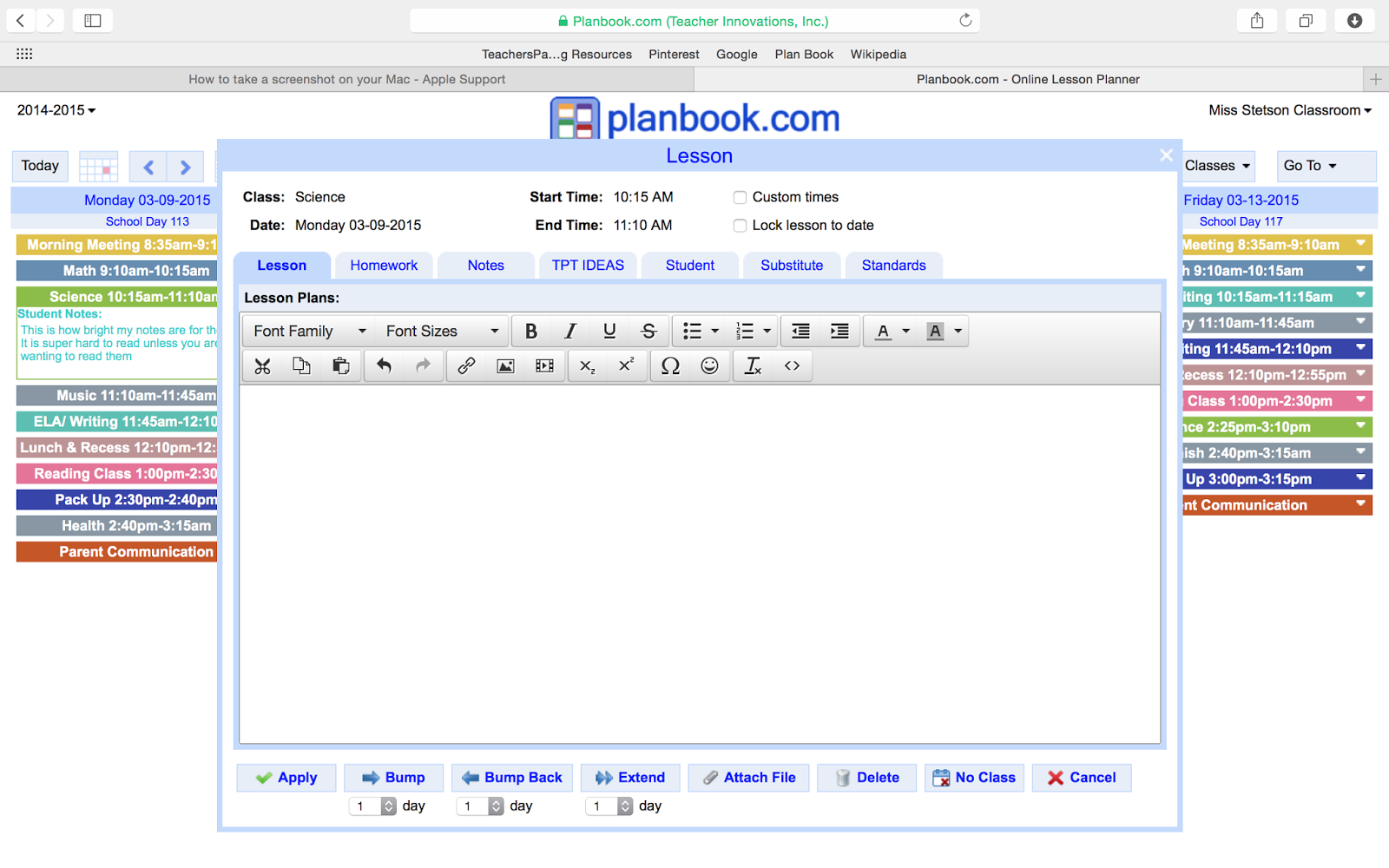Redo the last undone edit
1389x868 pixels.
pyautogui.click(x=423, y=365)
